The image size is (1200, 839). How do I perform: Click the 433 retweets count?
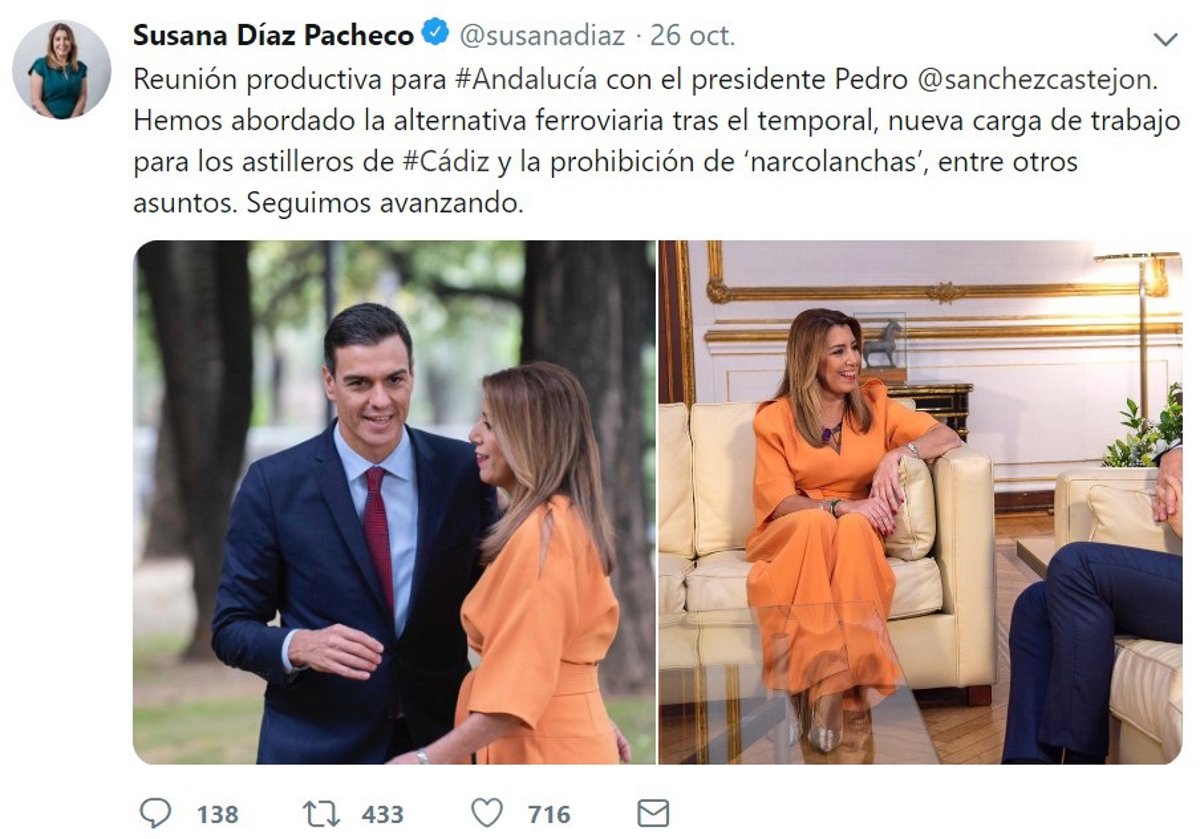click(382, 814)
